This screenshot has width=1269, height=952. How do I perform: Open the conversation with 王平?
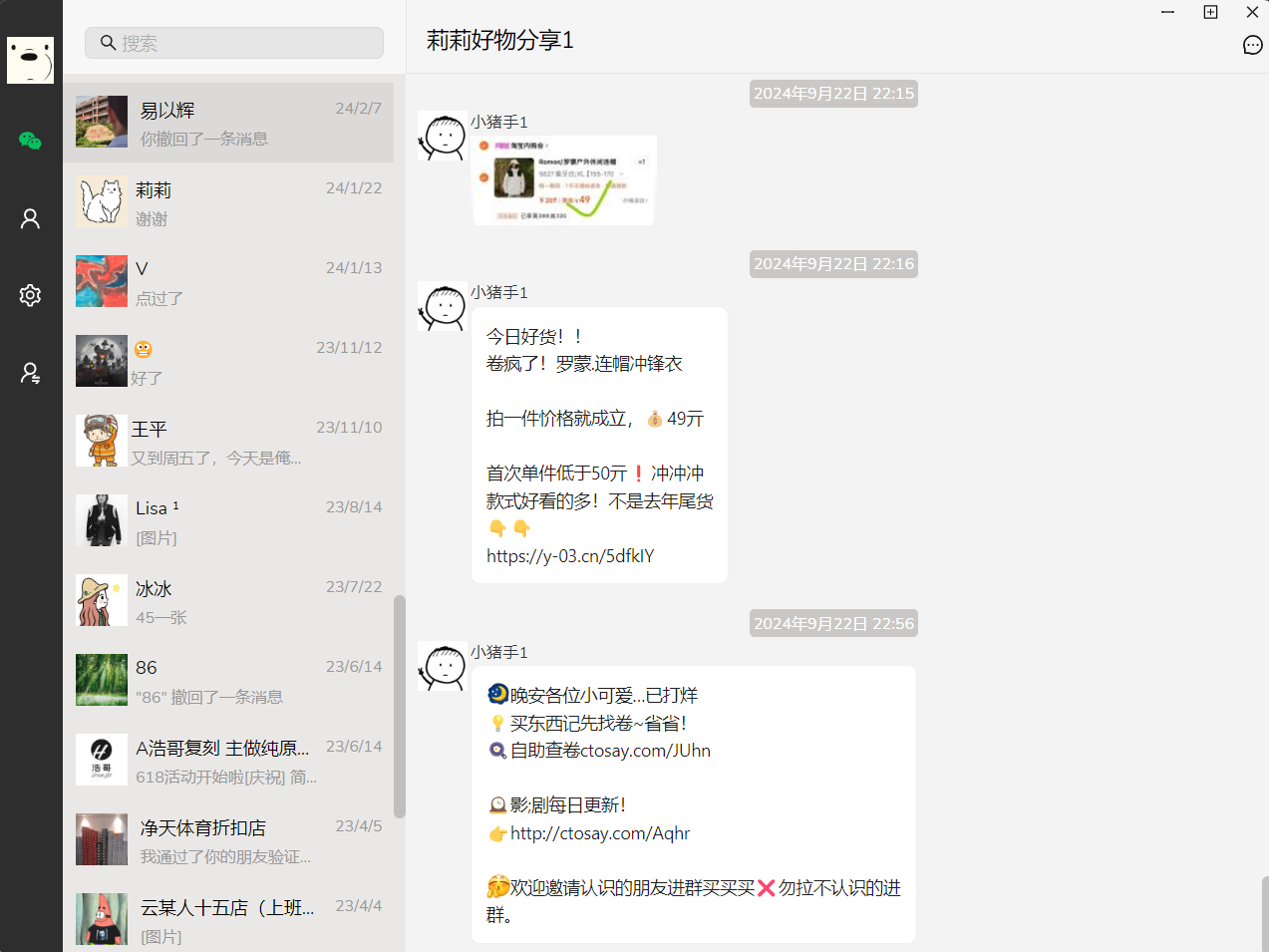click(229, 441)
